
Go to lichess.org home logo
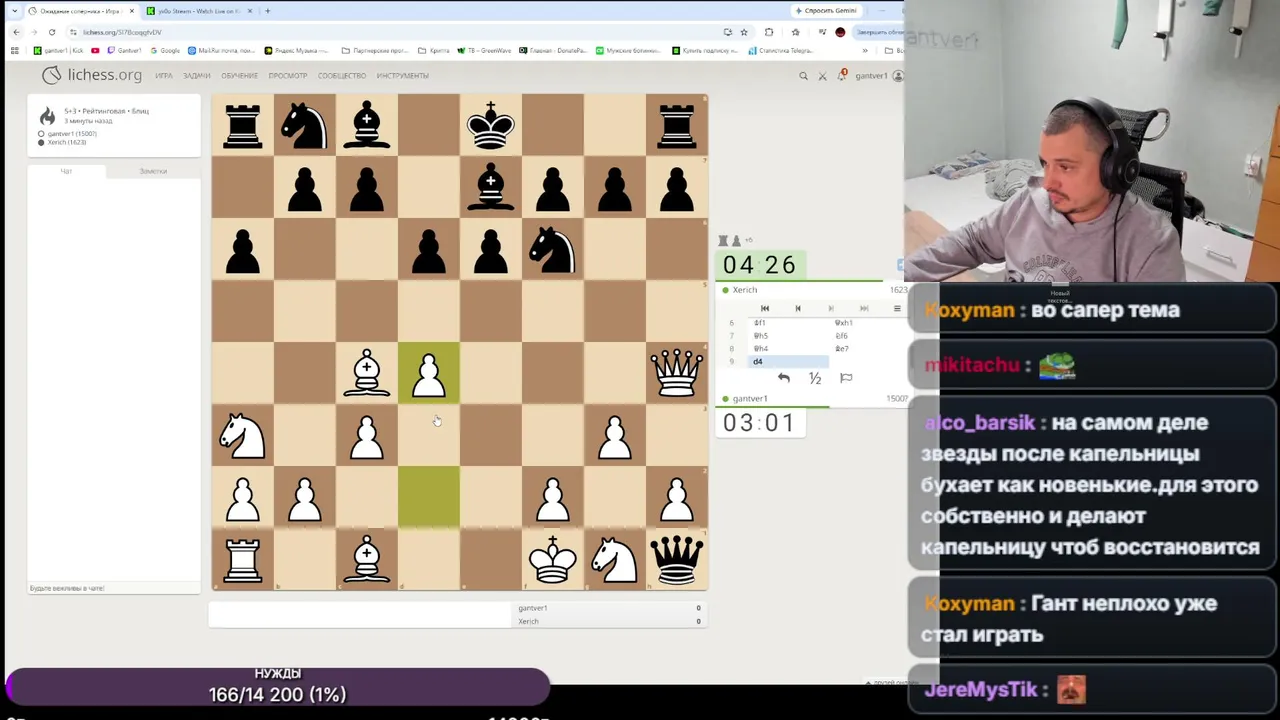[92, 75]
